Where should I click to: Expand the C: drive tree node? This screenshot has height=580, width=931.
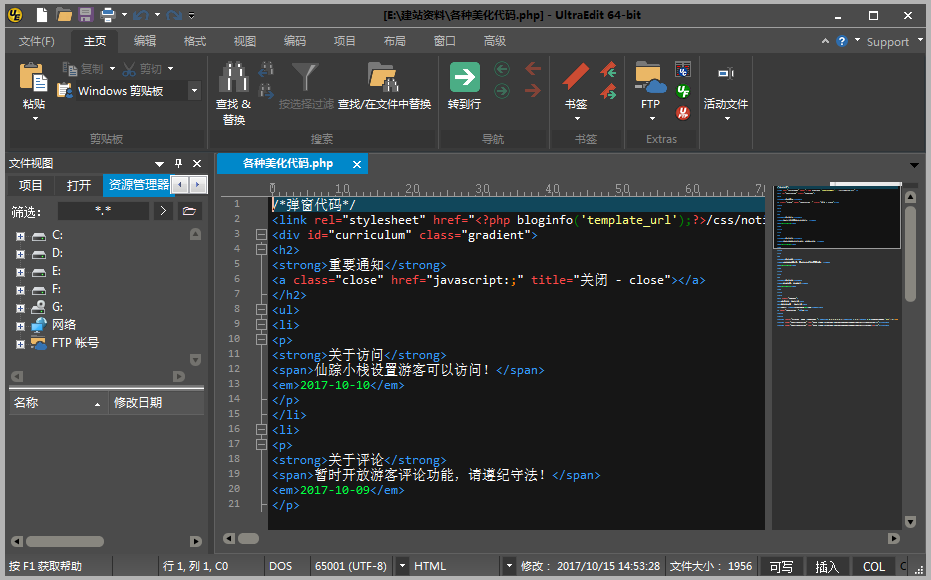pos(20,235)
